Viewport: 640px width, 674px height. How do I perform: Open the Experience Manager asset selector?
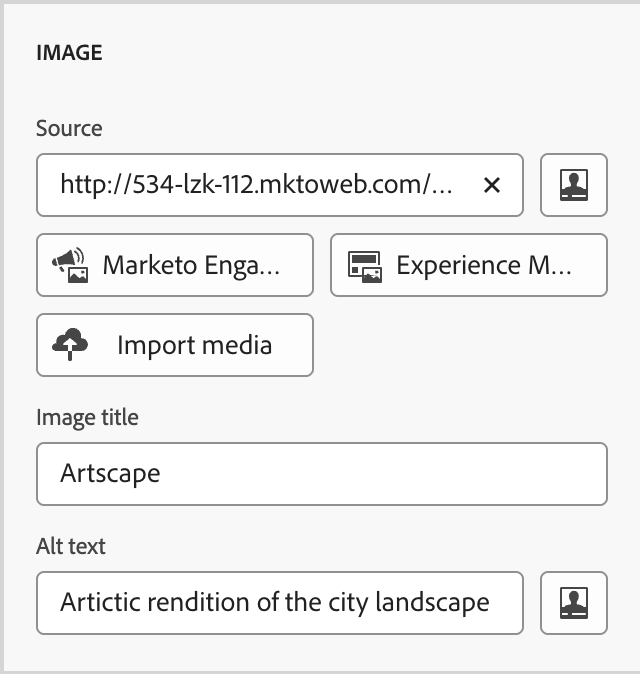469,265
